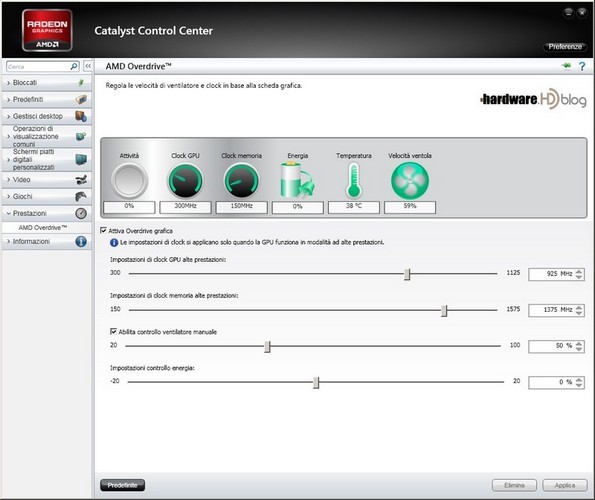595x500 pixels.
Task: Increase memory clock with up arrow
Action: pyautogui.click(x=579, y=307)
